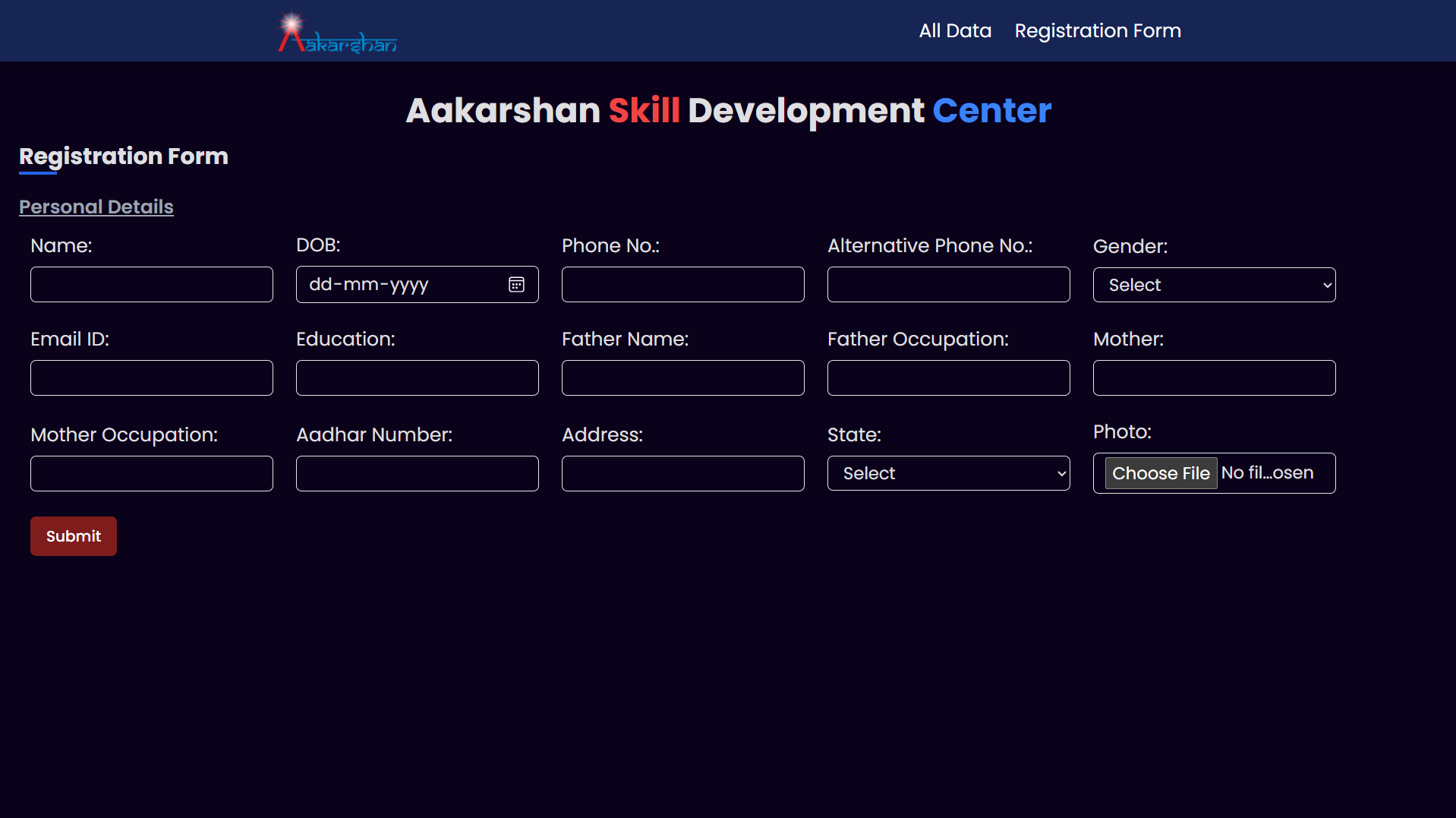Open the Gender dropdown
This screenshot has width=1456, height=818.
pos(1214,285)
